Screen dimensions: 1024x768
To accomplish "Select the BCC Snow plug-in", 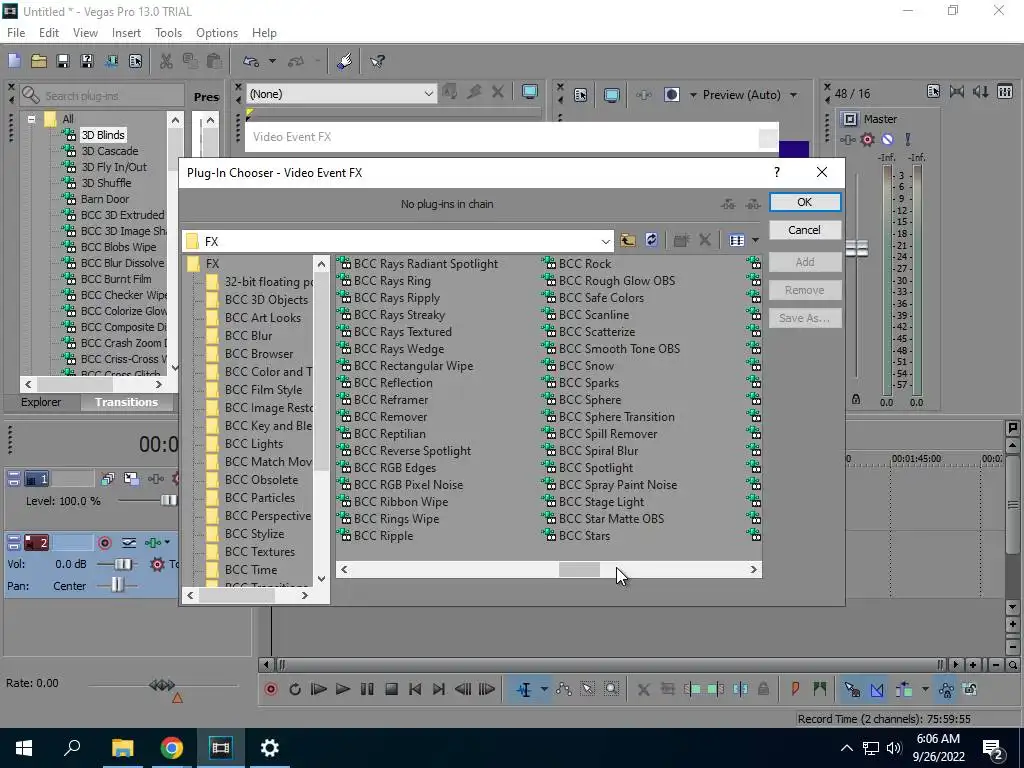I will (586, 366).
